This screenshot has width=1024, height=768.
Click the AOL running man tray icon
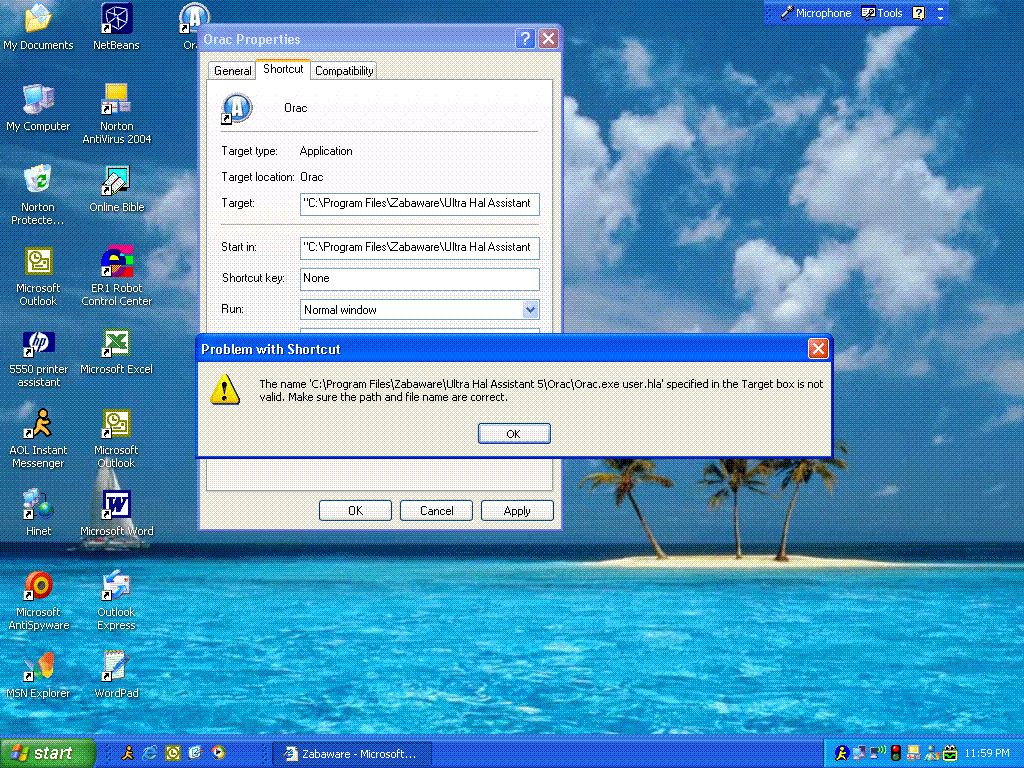(842, 753)
